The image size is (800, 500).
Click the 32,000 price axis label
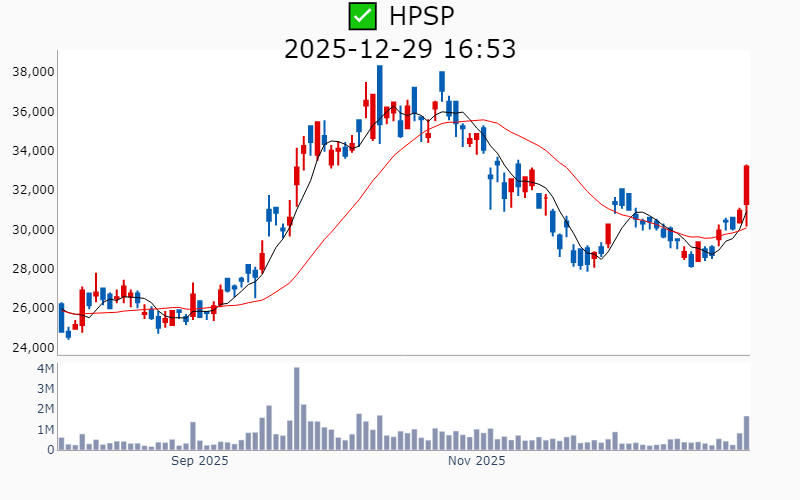[x=32, y=190]
